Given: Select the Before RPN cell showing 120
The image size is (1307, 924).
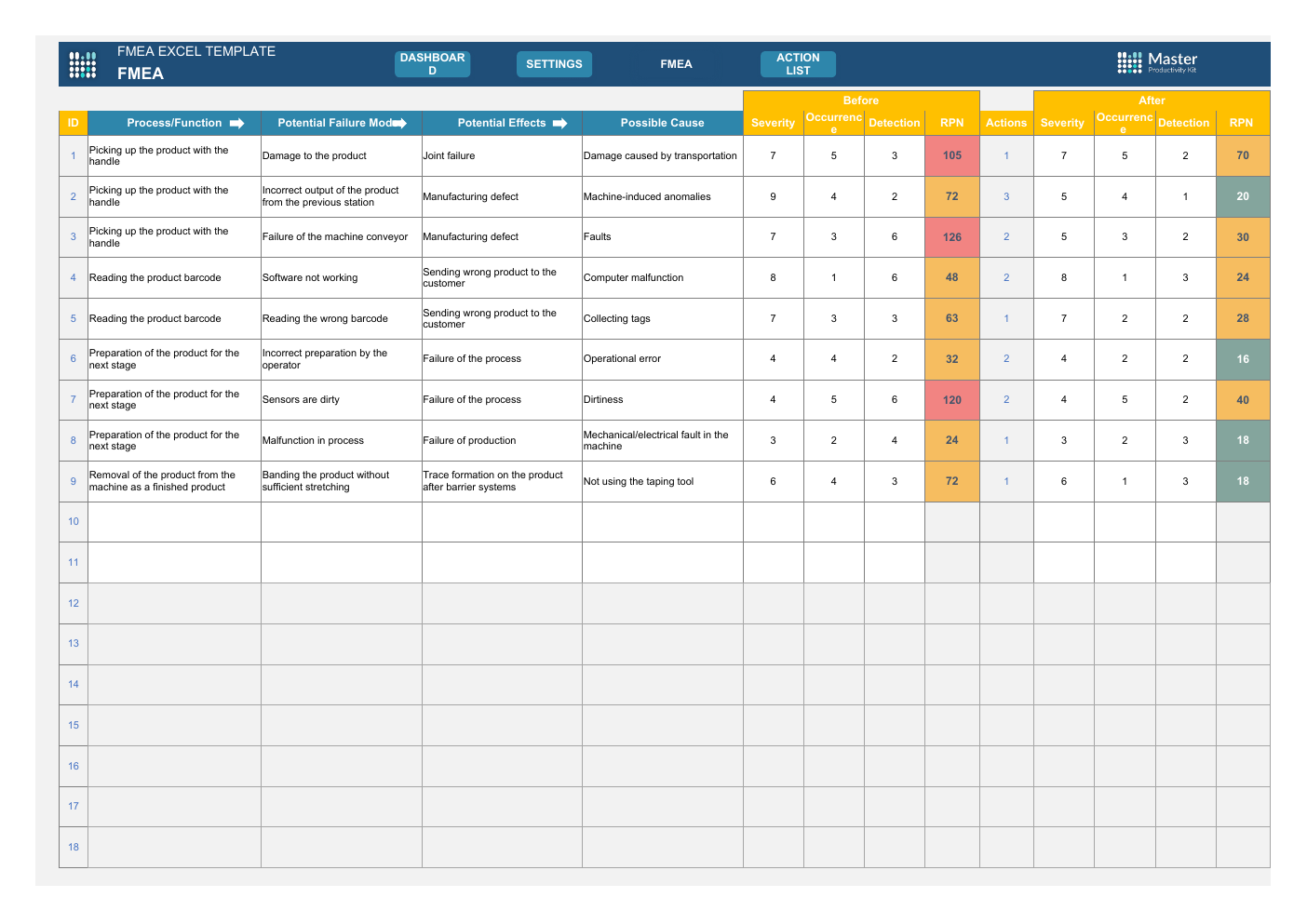Looking at the screenshot, I should click(952, 399).
